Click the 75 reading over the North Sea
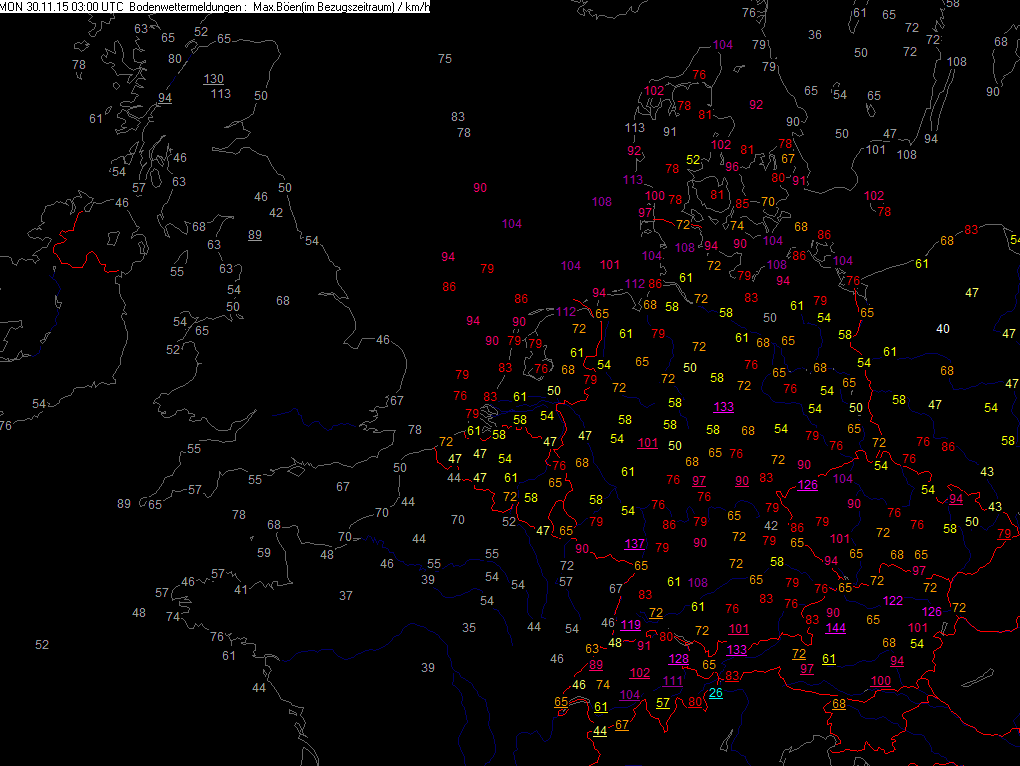This screenshot has height=766, width=1020. pos(445,59)
